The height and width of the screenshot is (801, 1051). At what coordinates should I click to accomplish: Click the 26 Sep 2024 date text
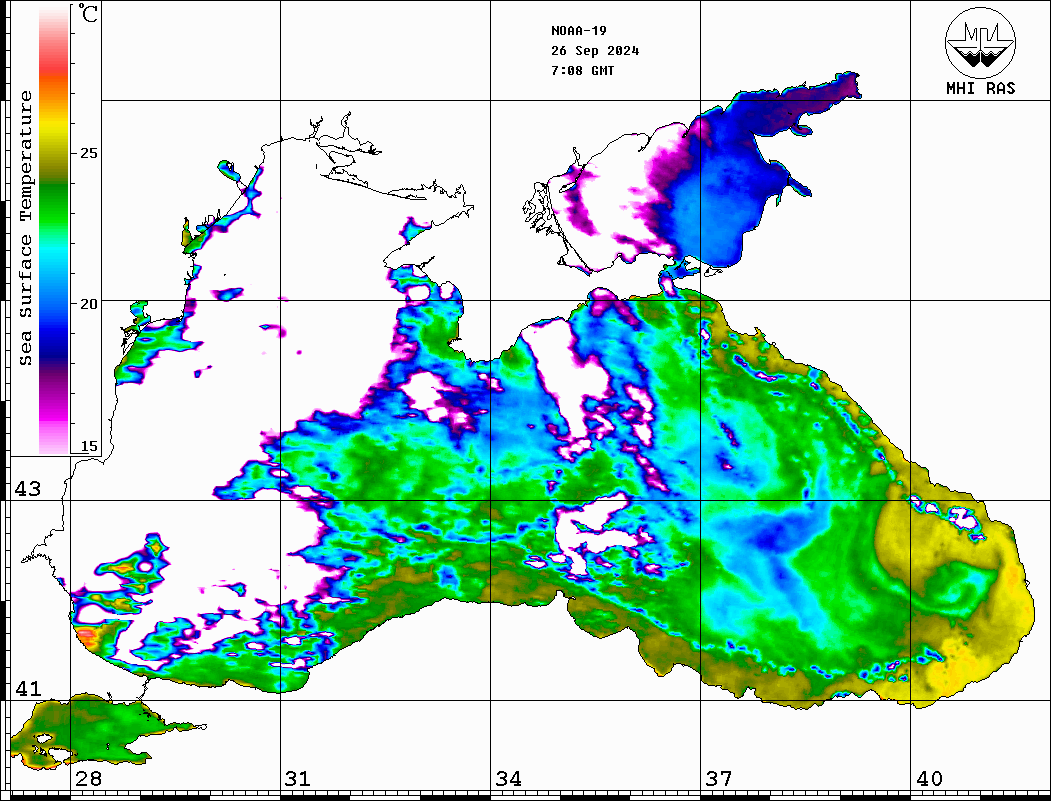(595, 51)
